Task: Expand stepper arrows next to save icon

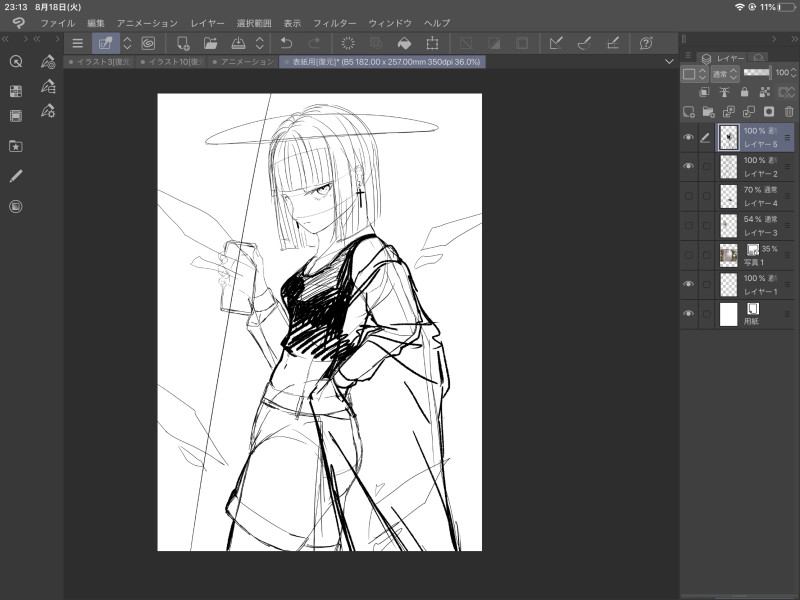Action: pyautogui.click(x=260, y=43)
